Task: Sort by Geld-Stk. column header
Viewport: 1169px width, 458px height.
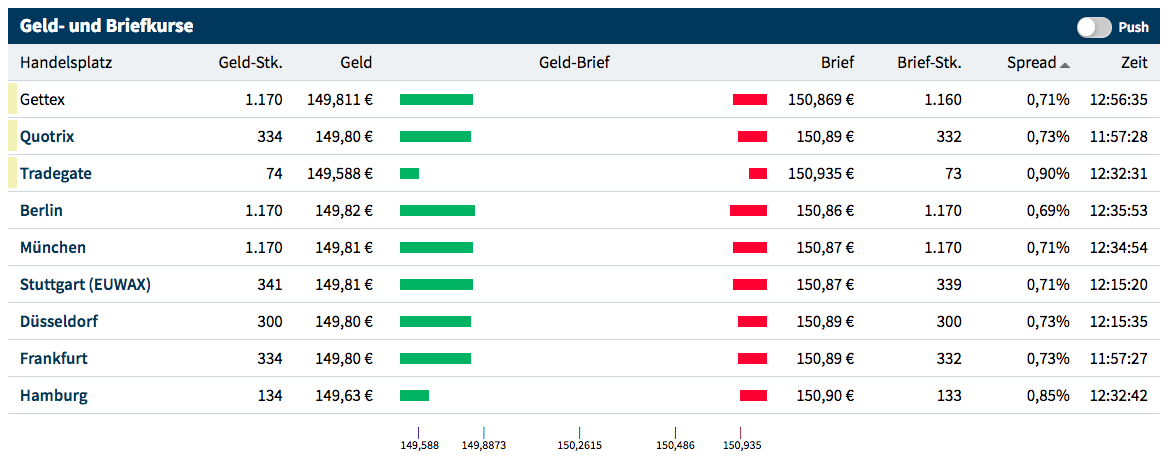Action: click(250, 63)
